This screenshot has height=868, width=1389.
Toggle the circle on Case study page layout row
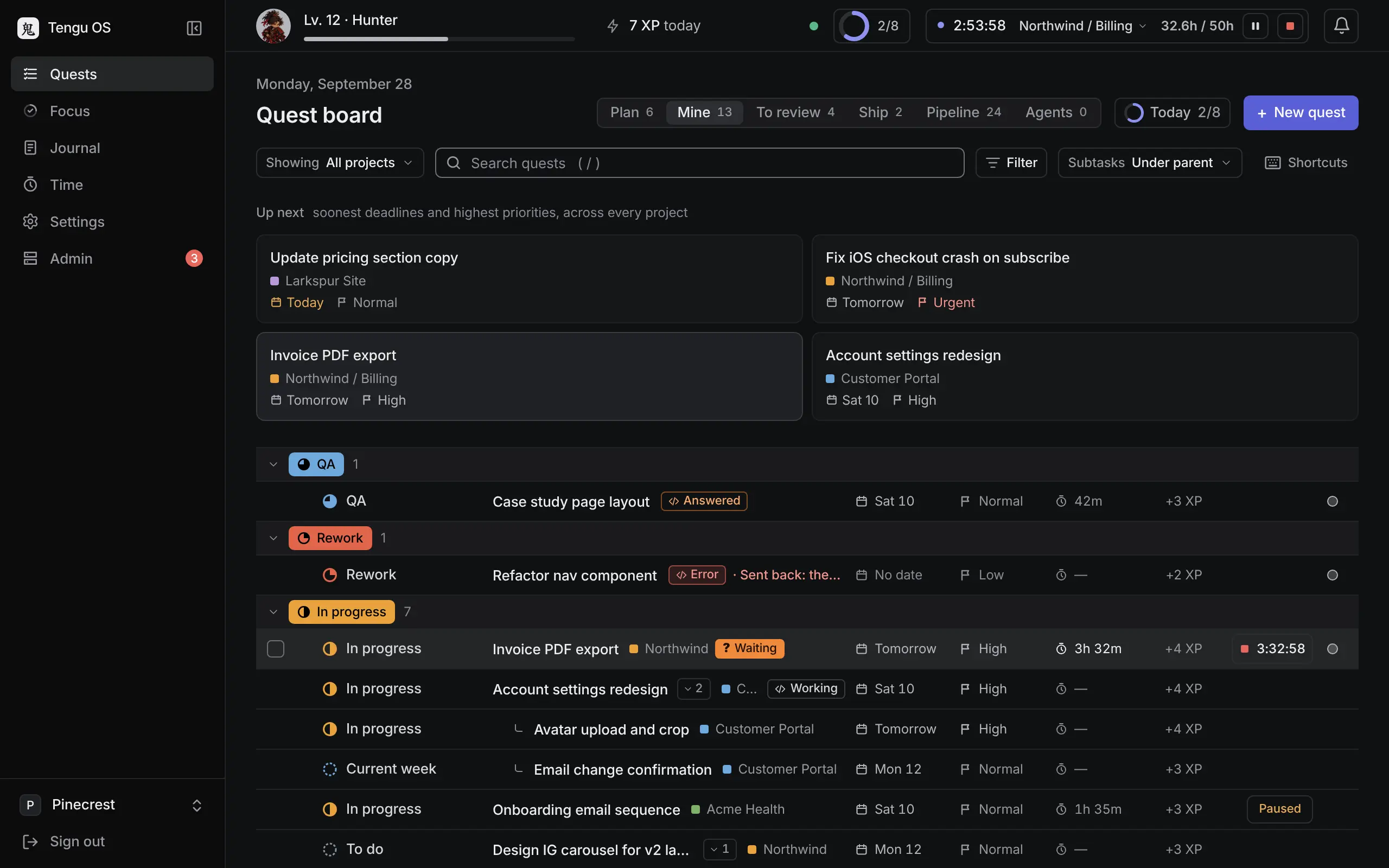pyautogui.click(x=1332, y=501)
